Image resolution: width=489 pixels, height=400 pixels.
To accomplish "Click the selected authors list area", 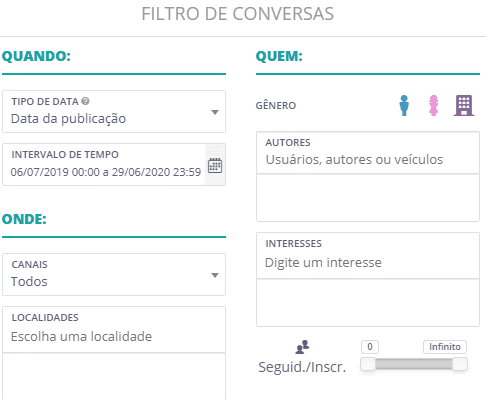I will pos(368,198).
